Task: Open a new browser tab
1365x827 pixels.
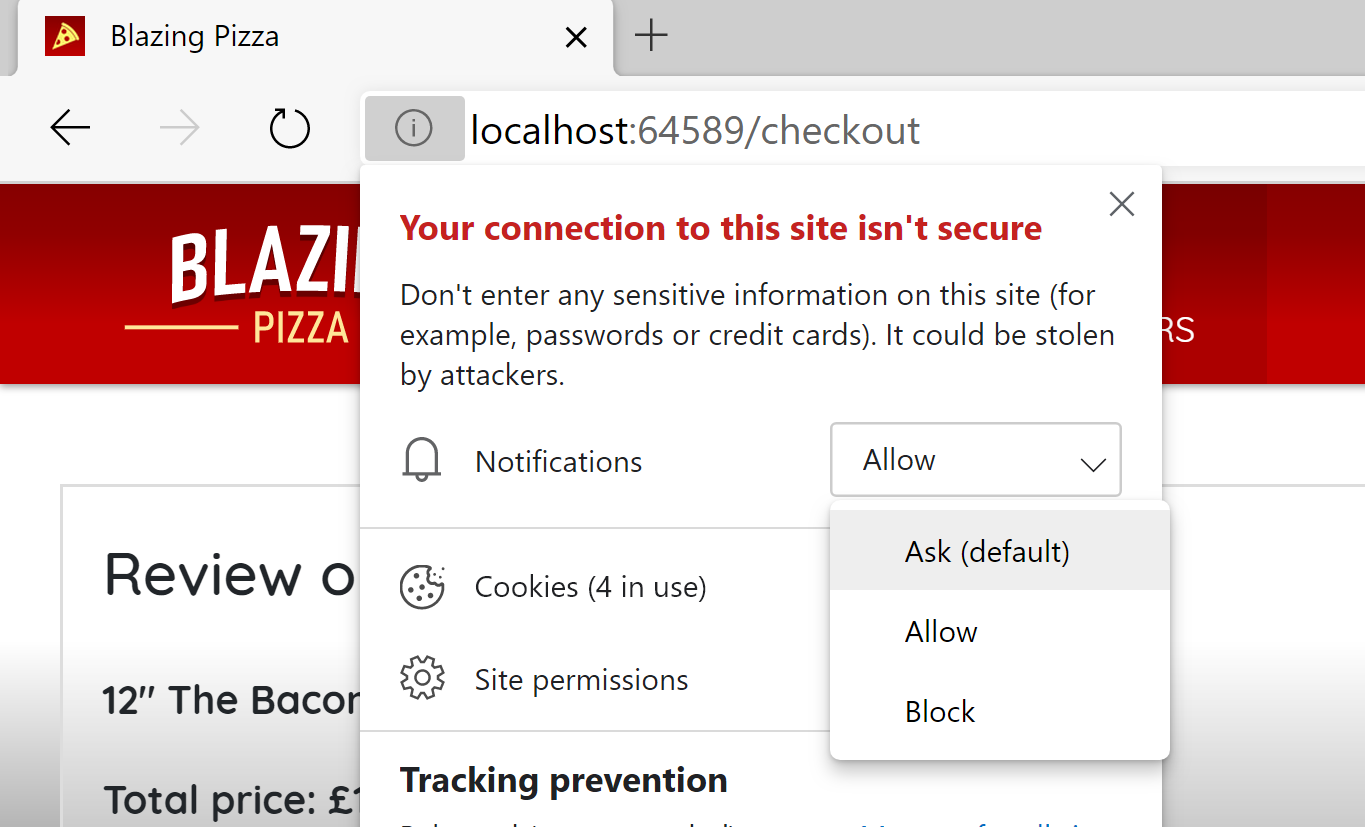Action: [x=651, y=36]
